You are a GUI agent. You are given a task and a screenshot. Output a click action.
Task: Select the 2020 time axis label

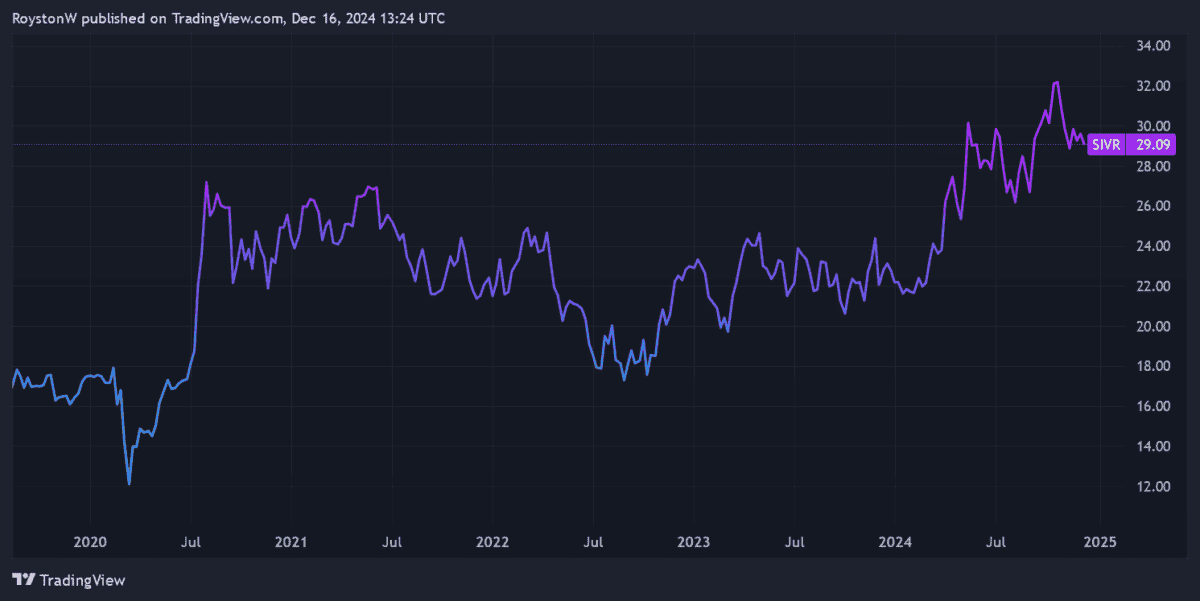(x=90, y=542)
